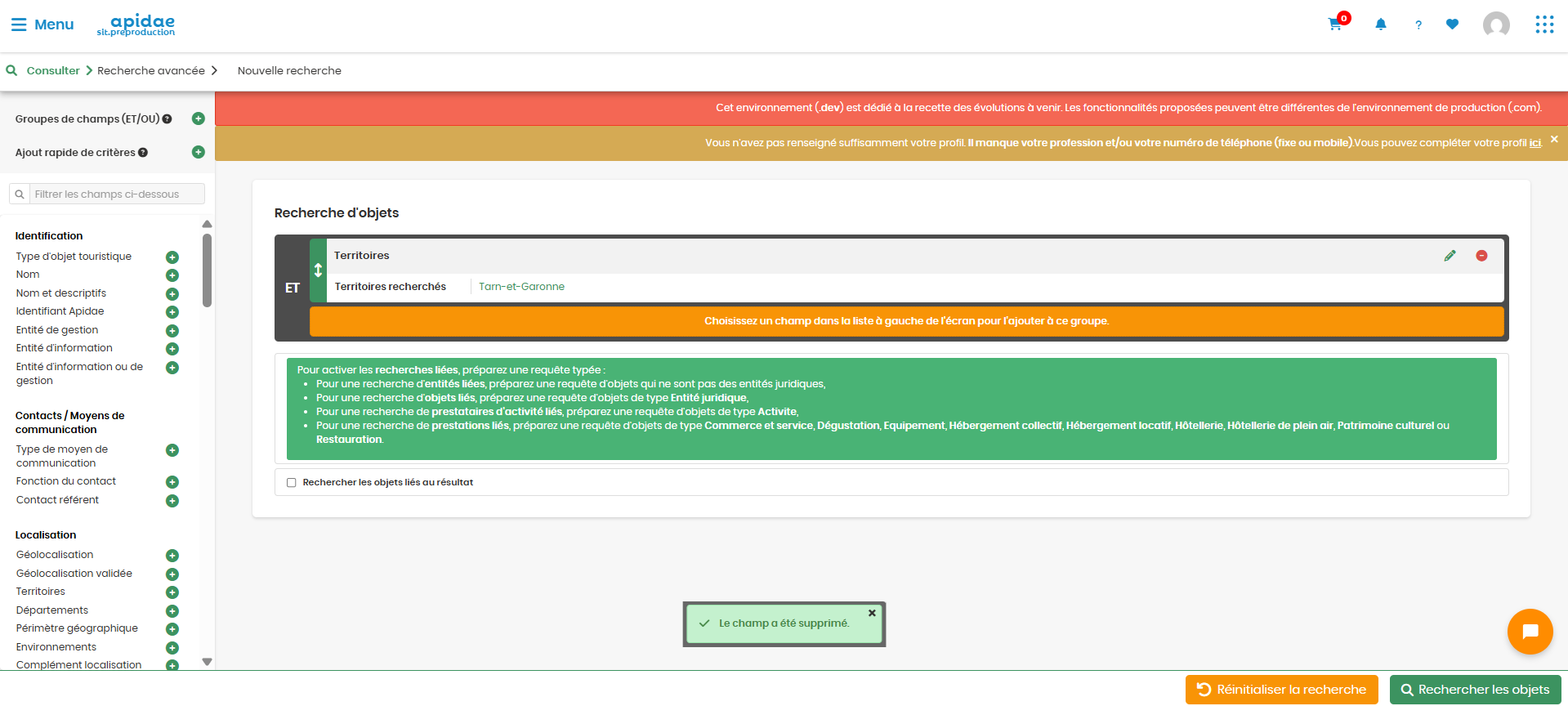The image size is (1568, 706).
Task: Click Fonction du contact label
Action: (x=66, y=481)
